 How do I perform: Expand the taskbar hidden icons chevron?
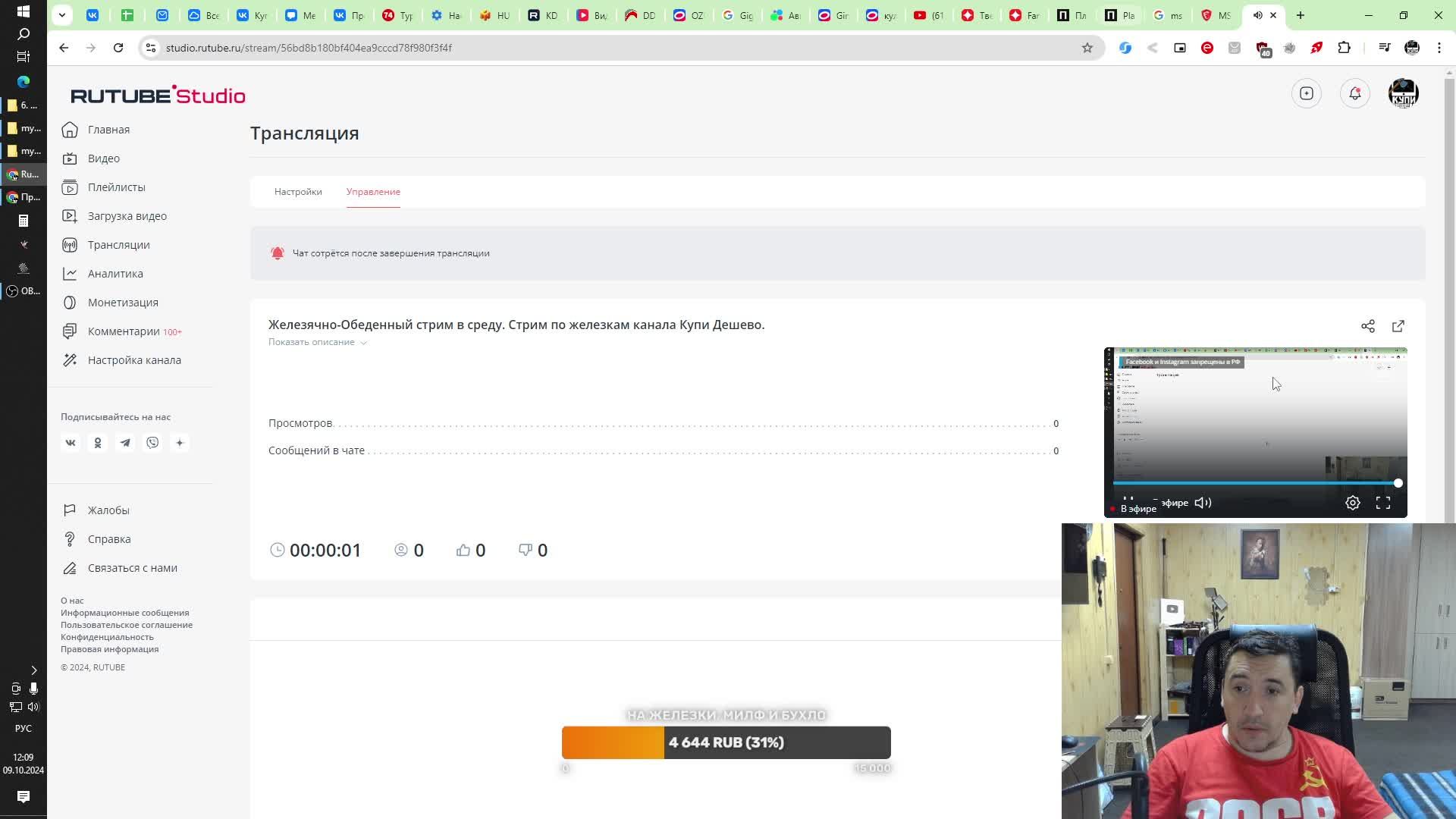[x=33, y=670]
